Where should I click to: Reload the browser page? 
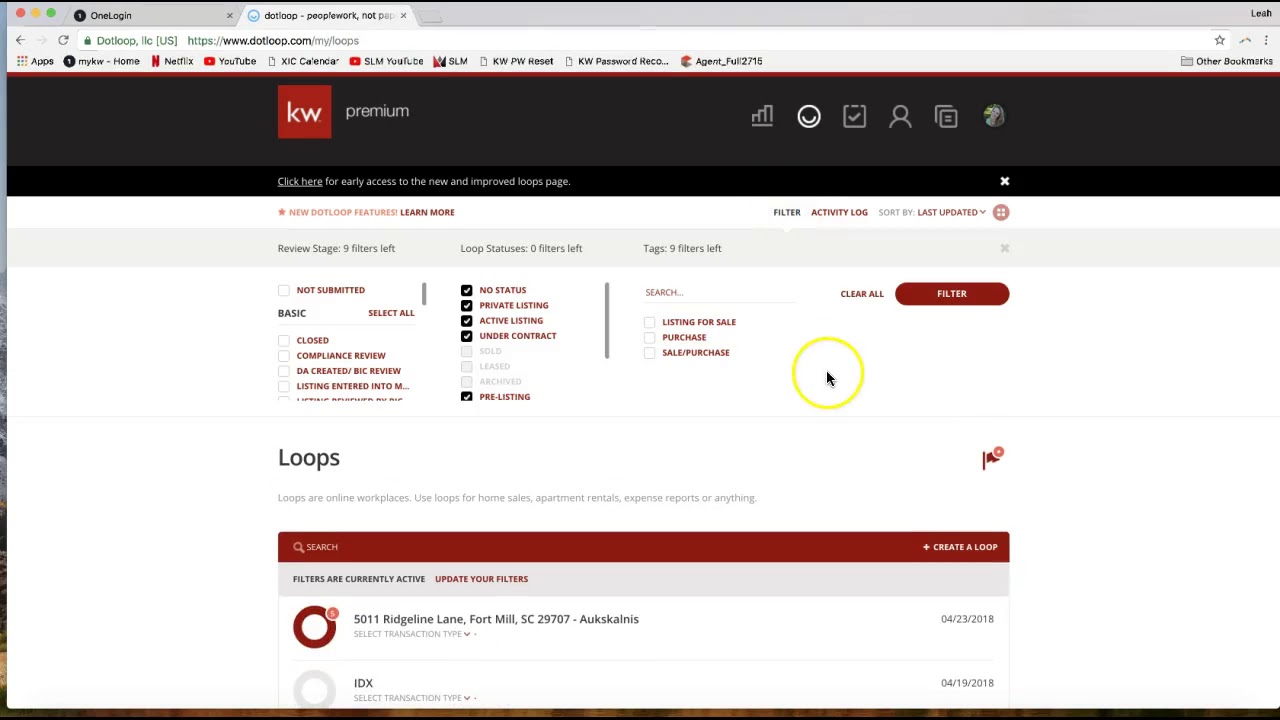(63, 40)
